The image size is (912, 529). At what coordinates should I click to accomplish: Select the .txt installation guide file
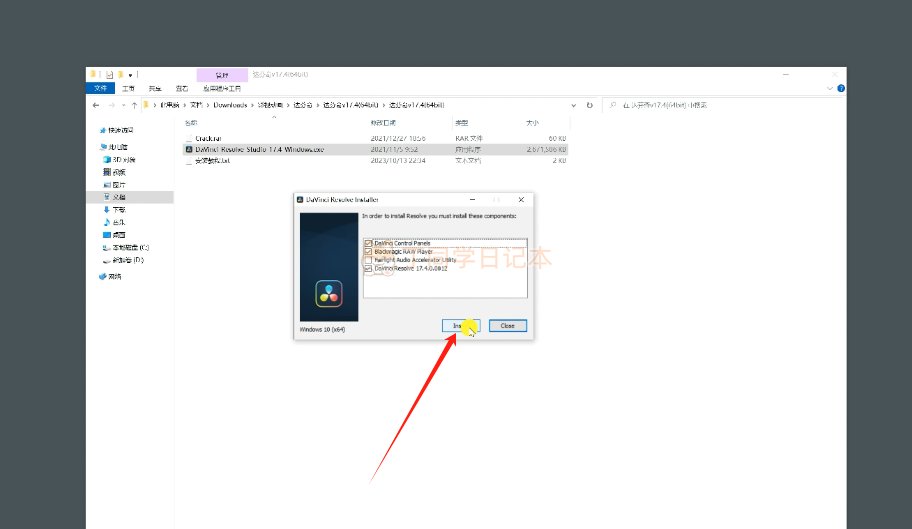[x=212, y=160]
